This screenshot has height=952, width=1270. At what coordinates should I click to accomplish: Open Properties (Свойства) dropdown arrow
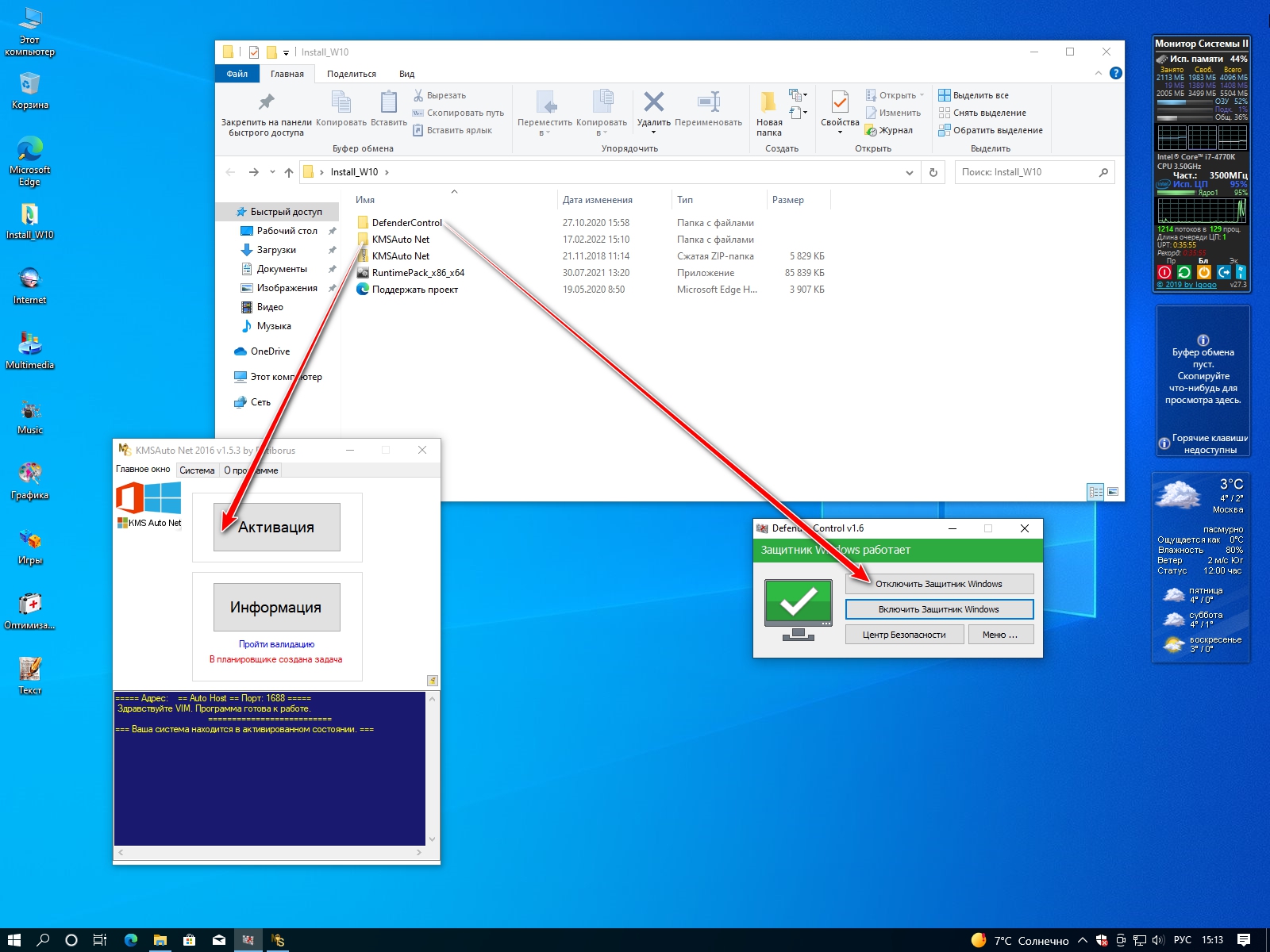pyautogui.click(x=840, y=132)
